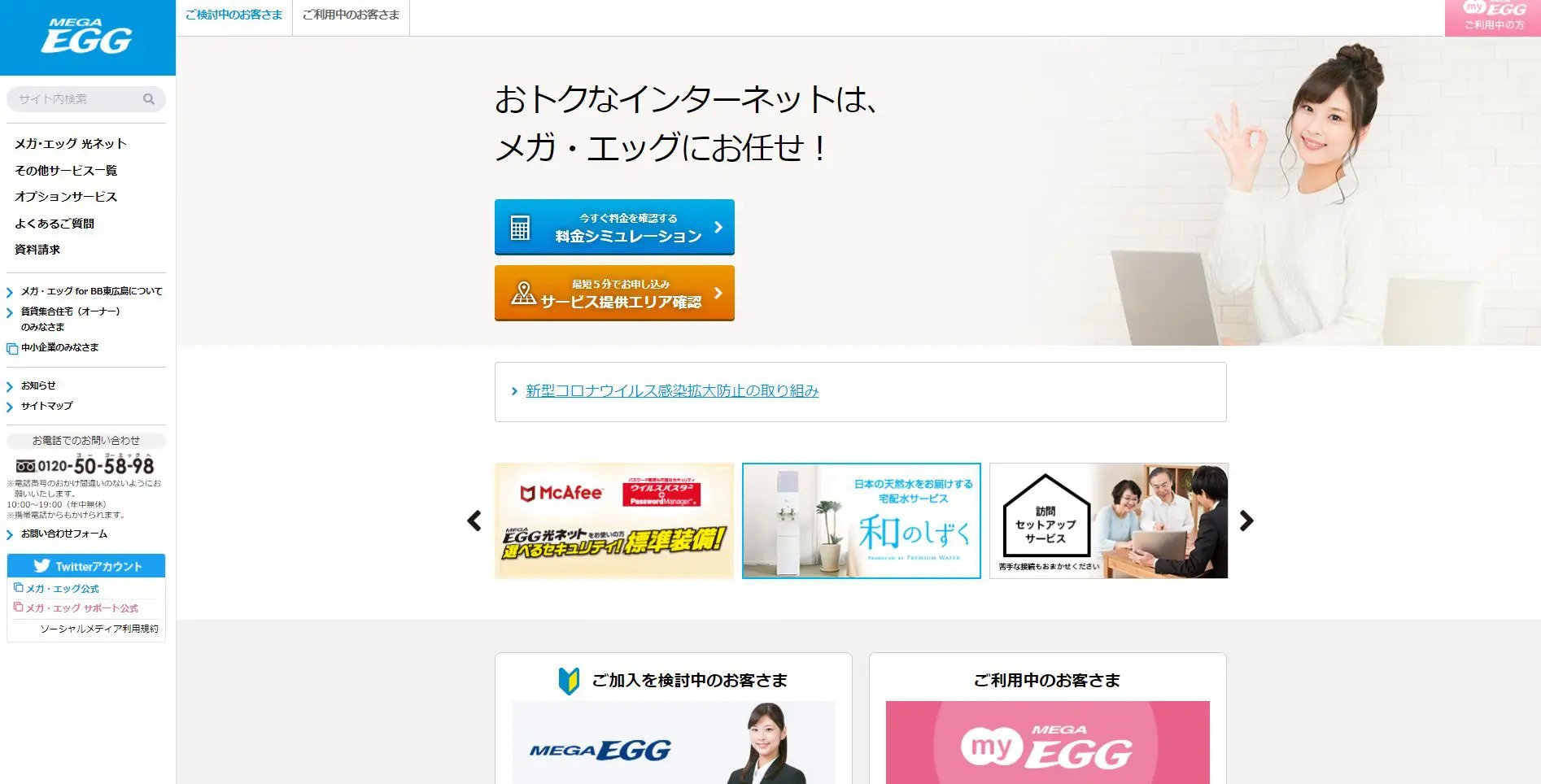Open 新型コロナウイルス感染拡大防止の取り組み link
This screenshot has width=1541, height=784.
[x=672, y=391]
